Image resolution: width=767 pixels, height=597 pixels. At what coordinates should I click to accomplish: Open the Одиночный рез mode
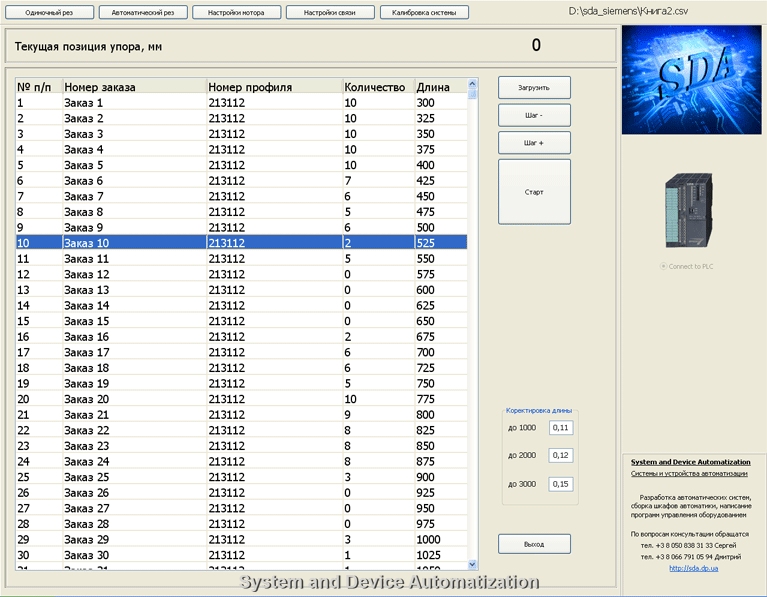(x=50, y=13)
